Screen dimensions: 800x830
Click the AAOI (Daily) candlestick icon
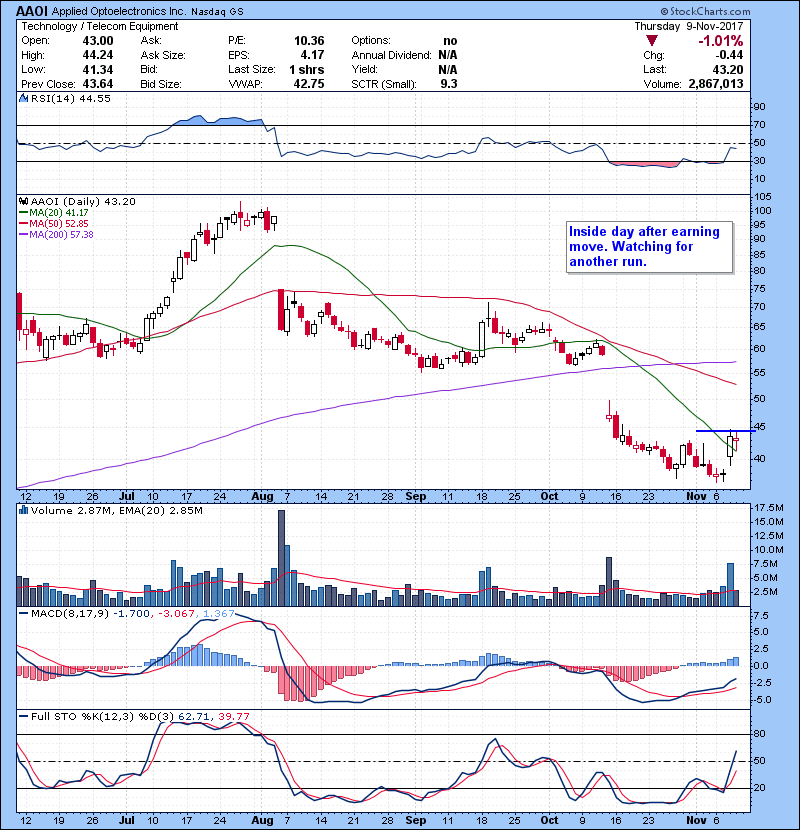pyautogui.click(x=23, y=202)
